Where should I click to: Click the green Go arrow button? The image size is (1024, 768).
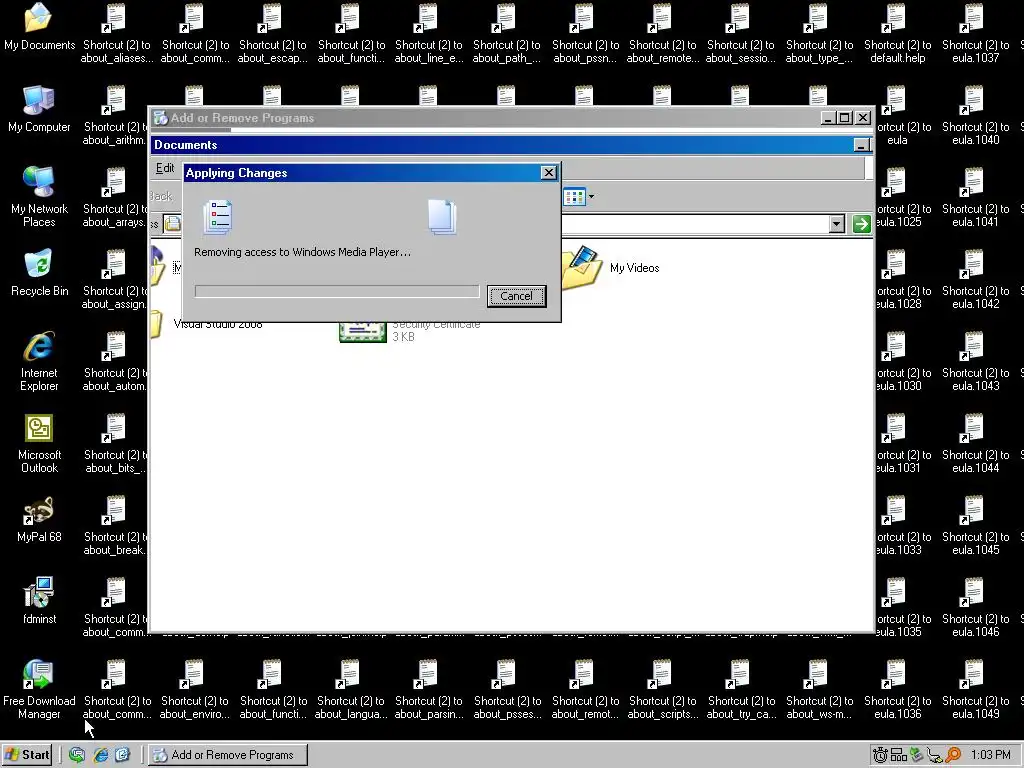[861, 224]
